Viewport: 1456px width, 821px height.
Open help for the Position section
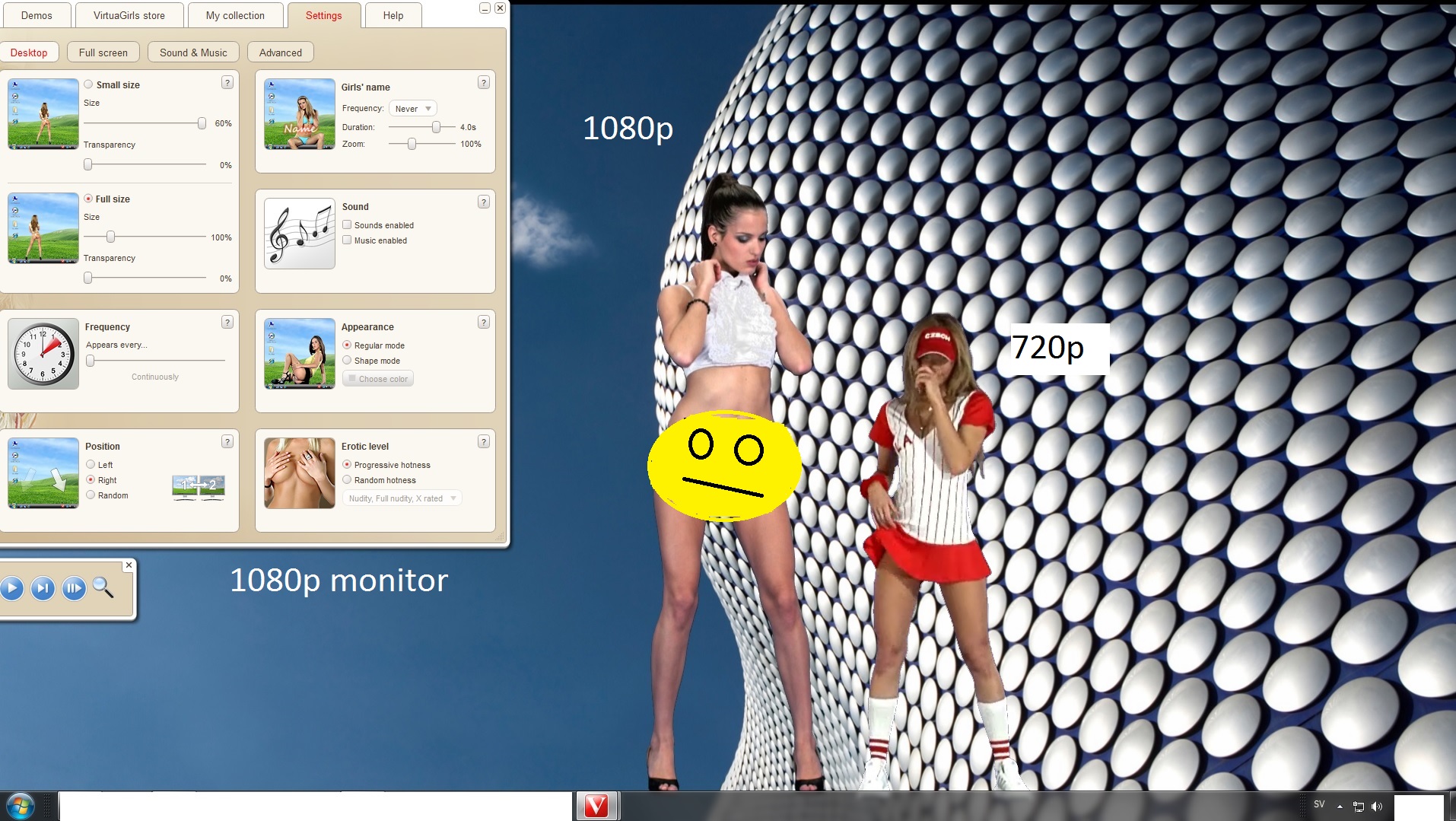pos(227,441)
